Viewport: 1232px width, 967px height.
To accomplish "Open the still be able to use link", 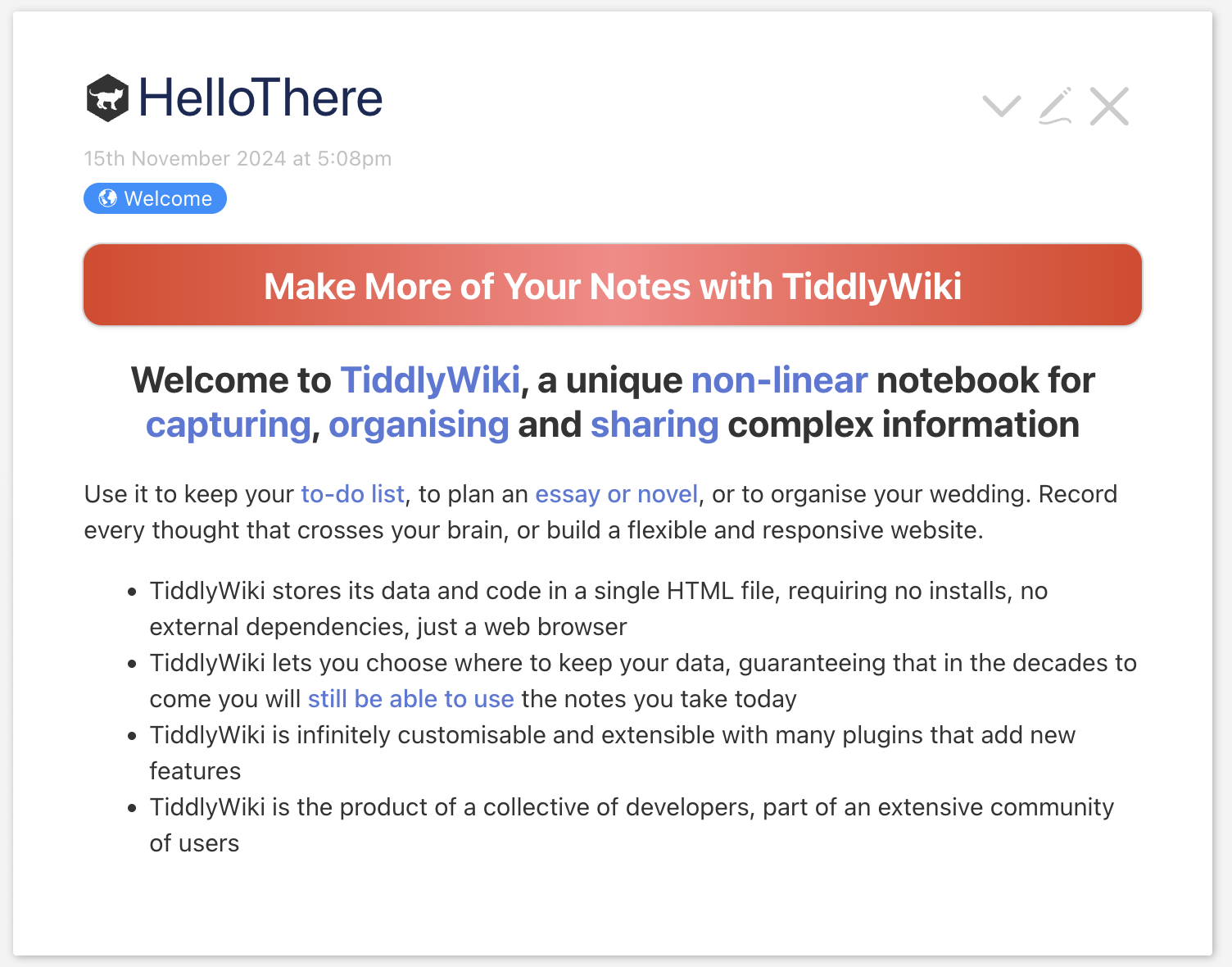I will [410, 699].
